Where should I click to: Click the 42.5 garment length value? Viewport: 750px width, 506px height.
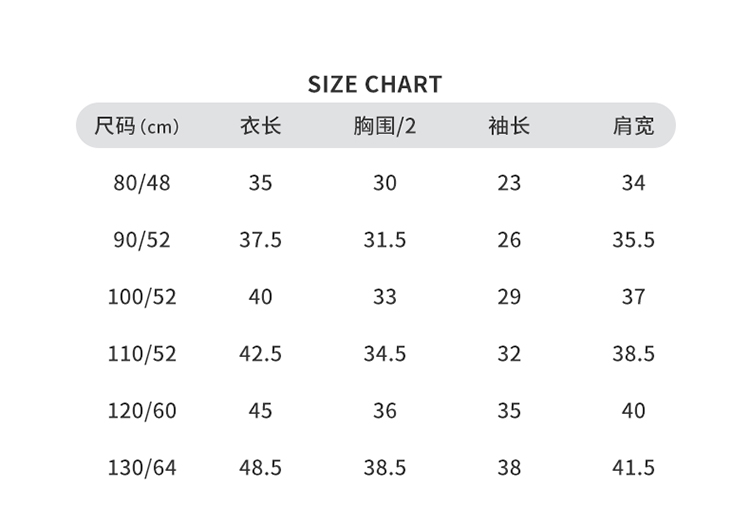click(x=260, y=354)
